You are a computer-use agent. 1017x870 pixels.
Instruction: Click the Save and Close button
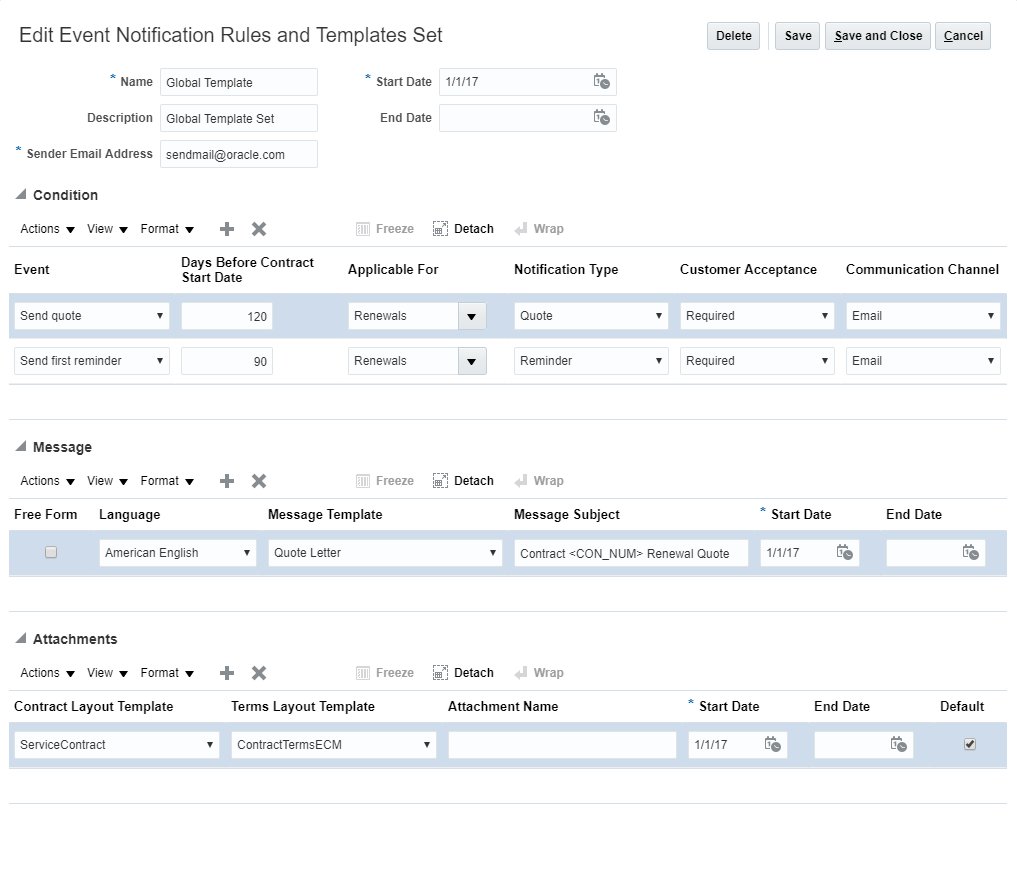pyautogui.click(x=878, y=36)
